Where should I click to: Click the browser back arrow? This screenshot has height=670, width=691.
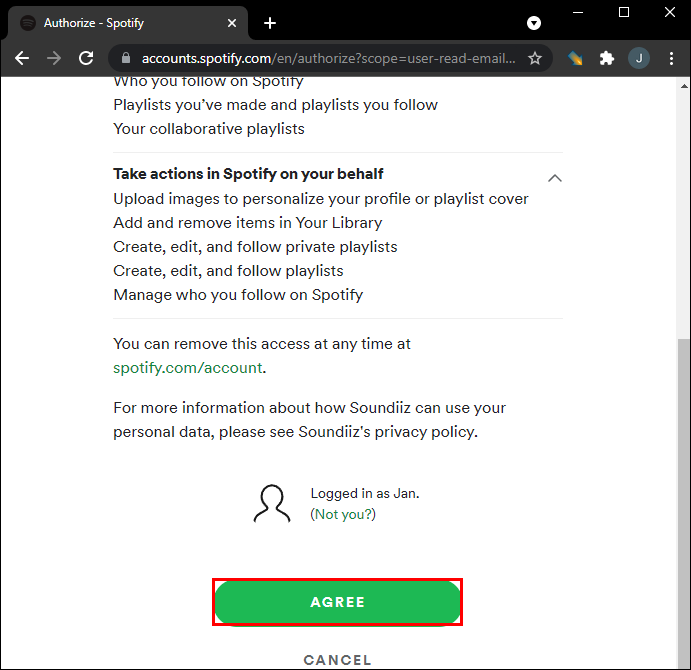coord(22,59)
